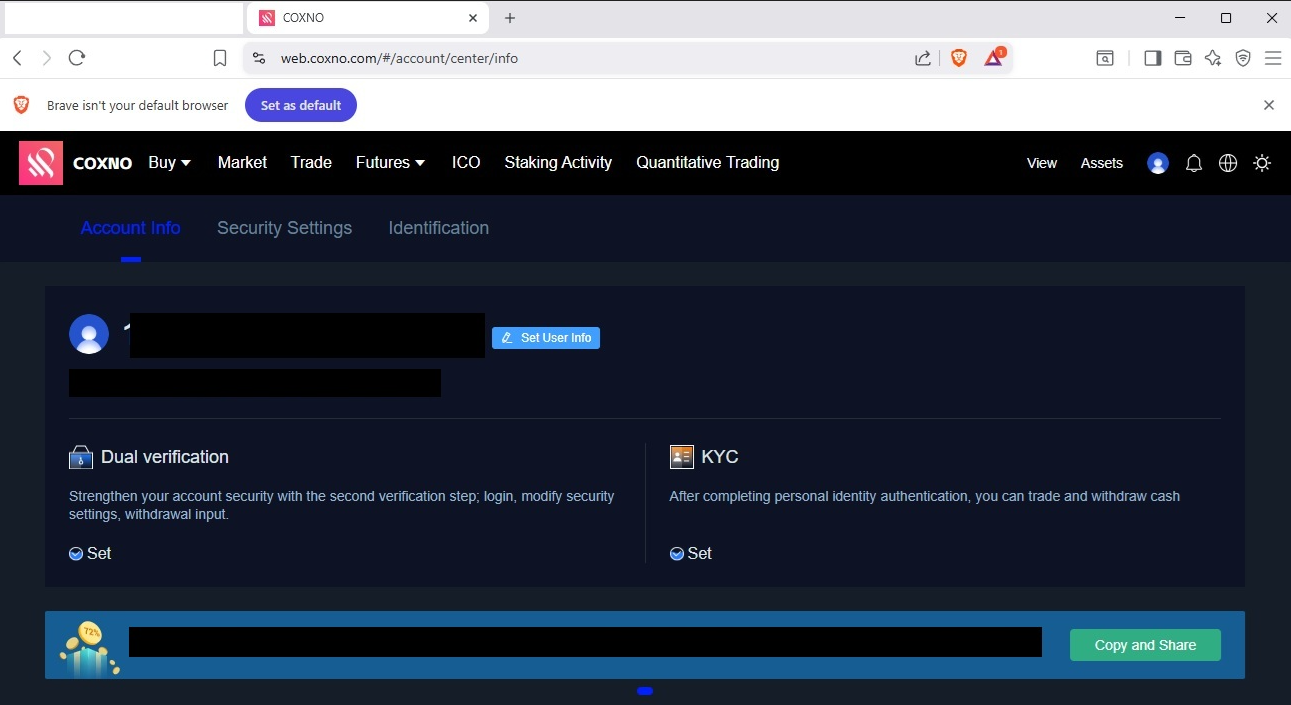Image resolution: width=1291 pixels, height=705 pixels.
Task: Click the banner carousel indicator dot
Action: pos(645,691)
